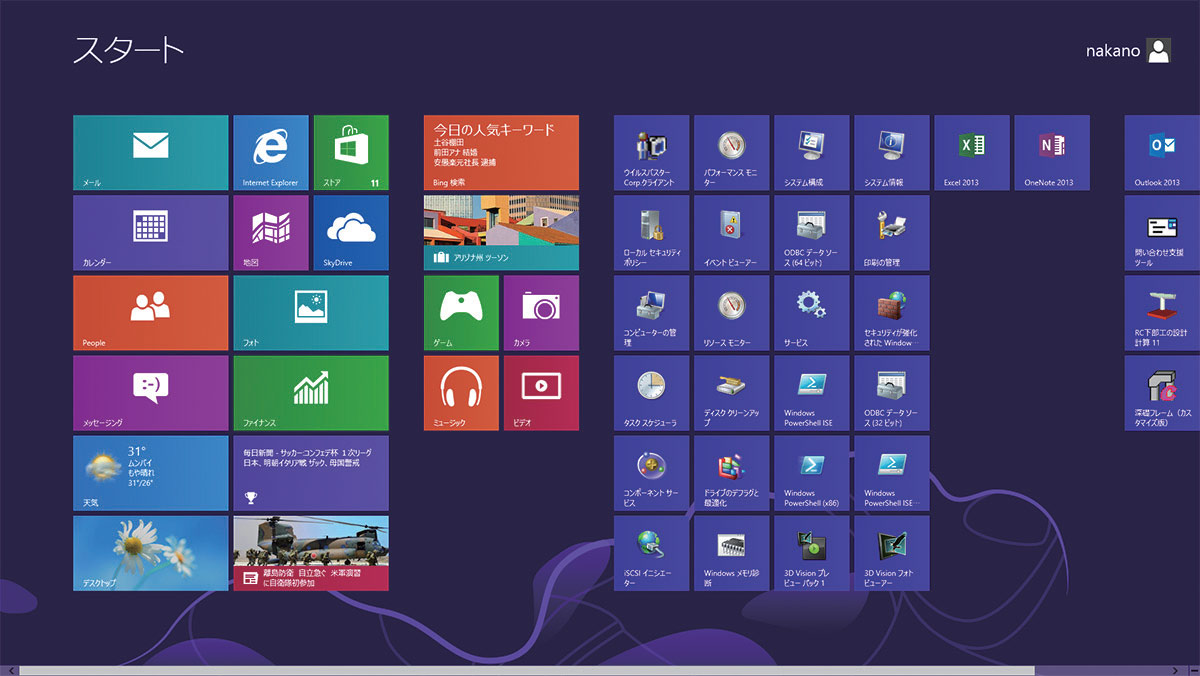Viewport: 1200px width, 676px height.
Task: Open サービス (Services) tile
Action: click(812, 312)
